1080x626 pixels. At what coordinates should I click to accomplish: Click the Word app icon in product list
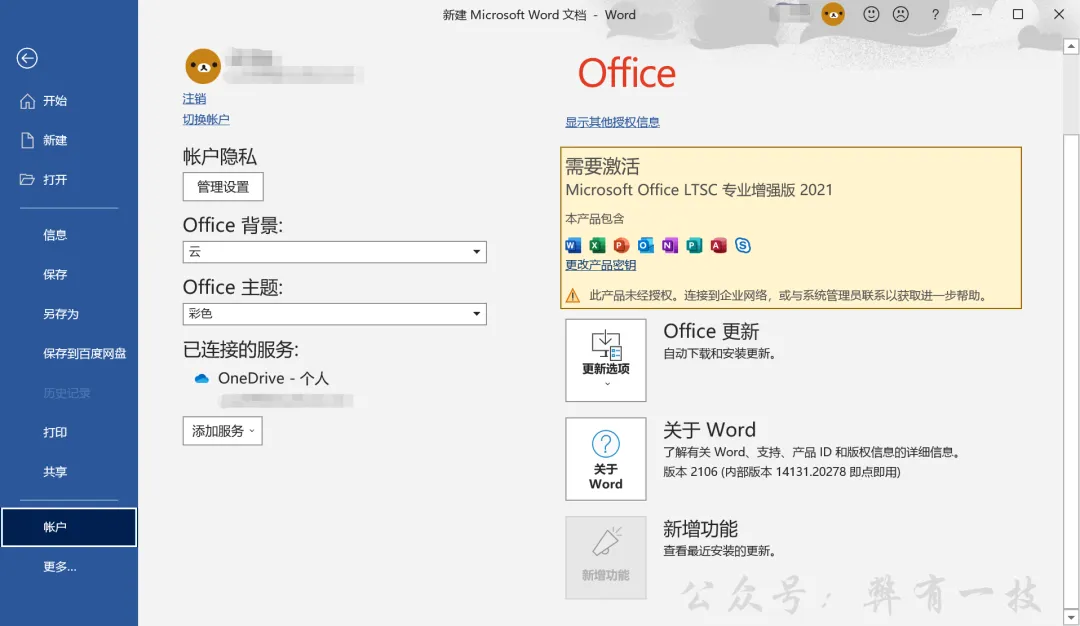click(573, 245)
